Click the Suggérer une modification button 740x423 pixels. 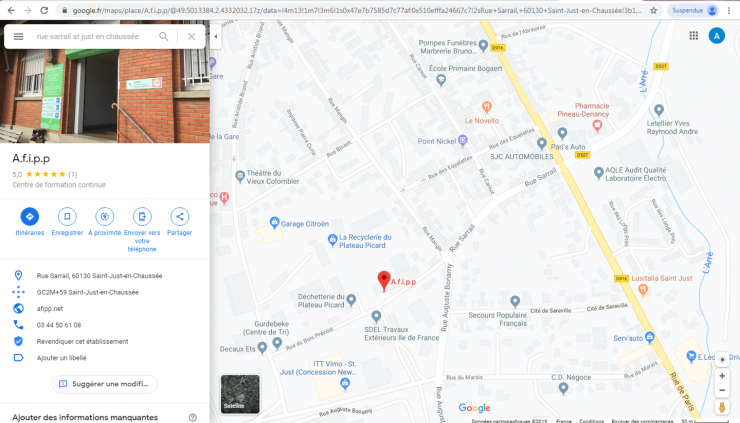tap(105, 384)
